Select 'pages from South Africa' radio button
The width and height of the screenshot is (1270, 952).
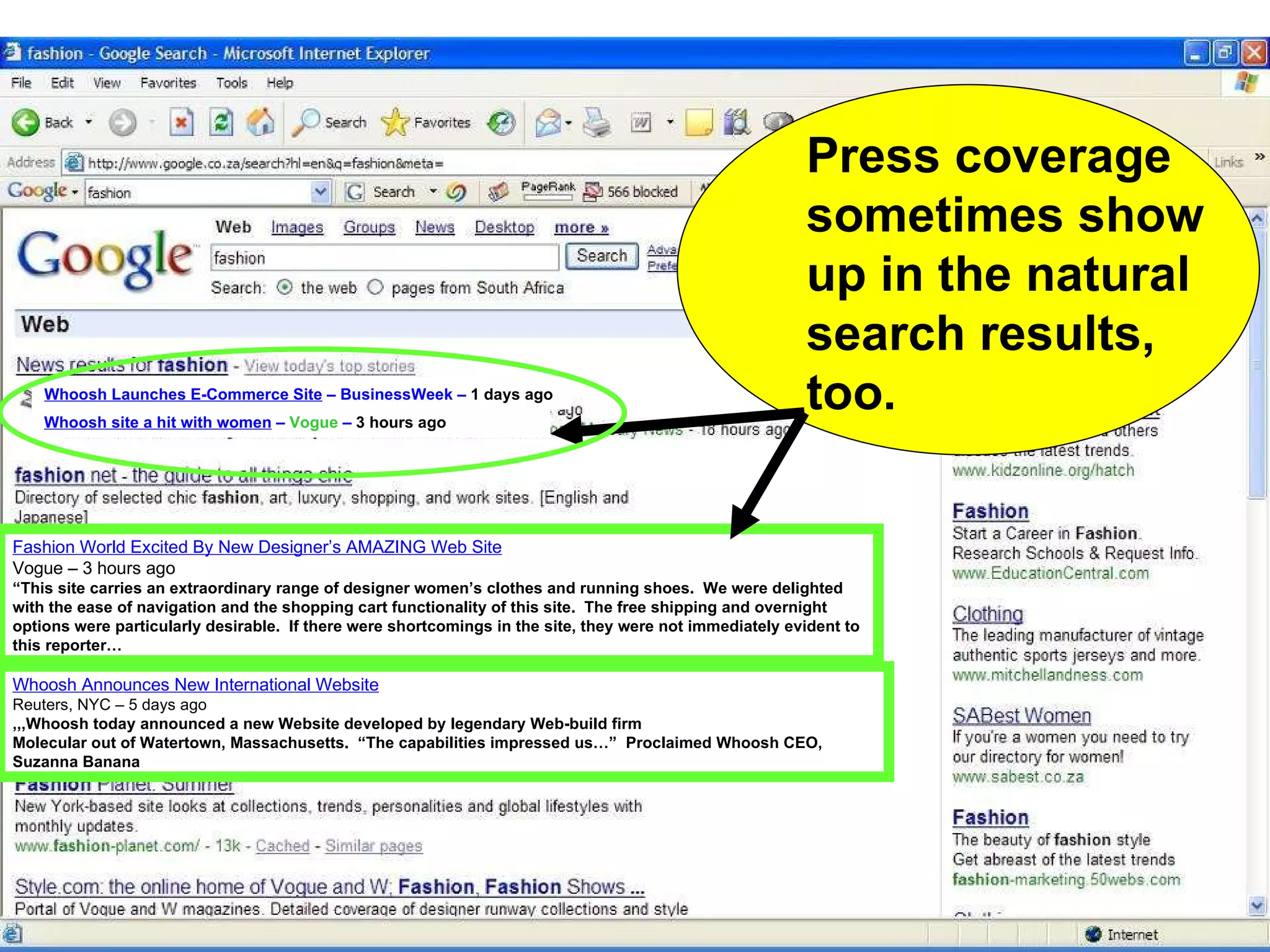click(x=375, y=287)
